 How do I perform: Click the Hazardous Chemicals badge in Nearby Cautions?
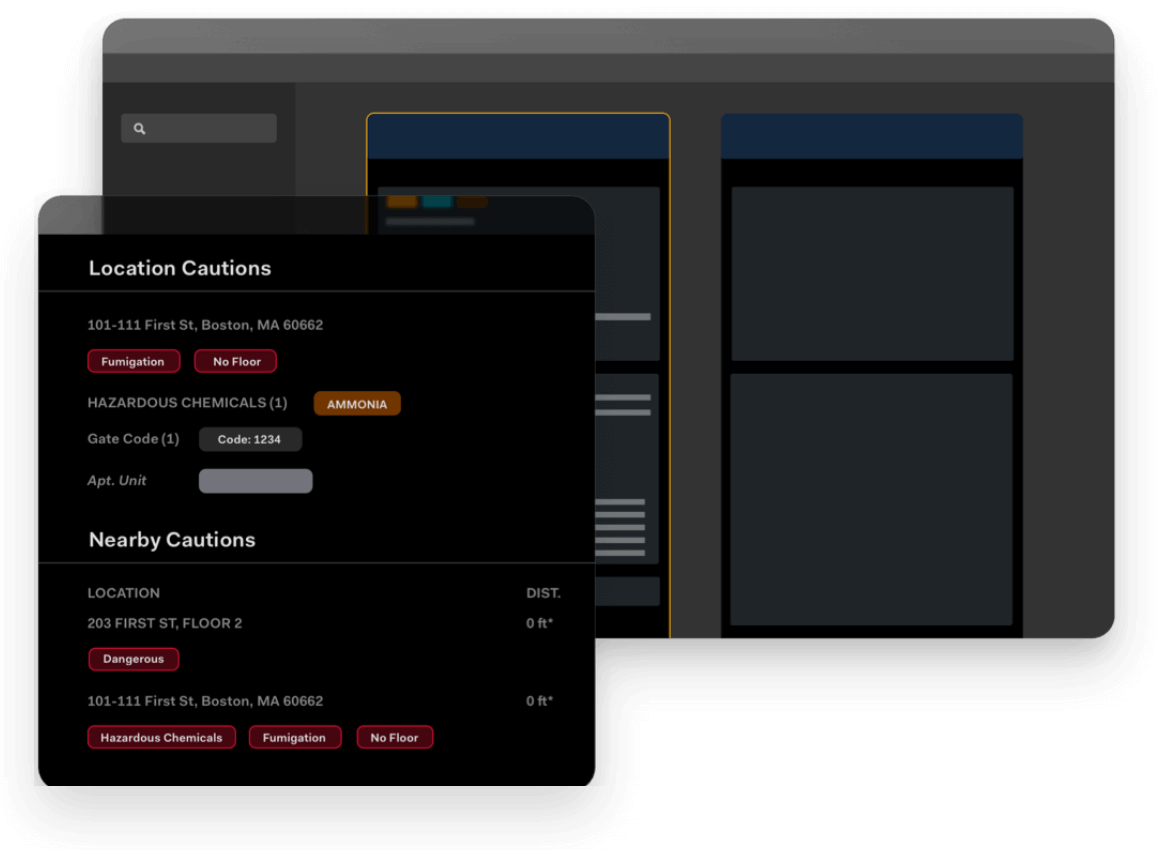(x=161, y=737)
